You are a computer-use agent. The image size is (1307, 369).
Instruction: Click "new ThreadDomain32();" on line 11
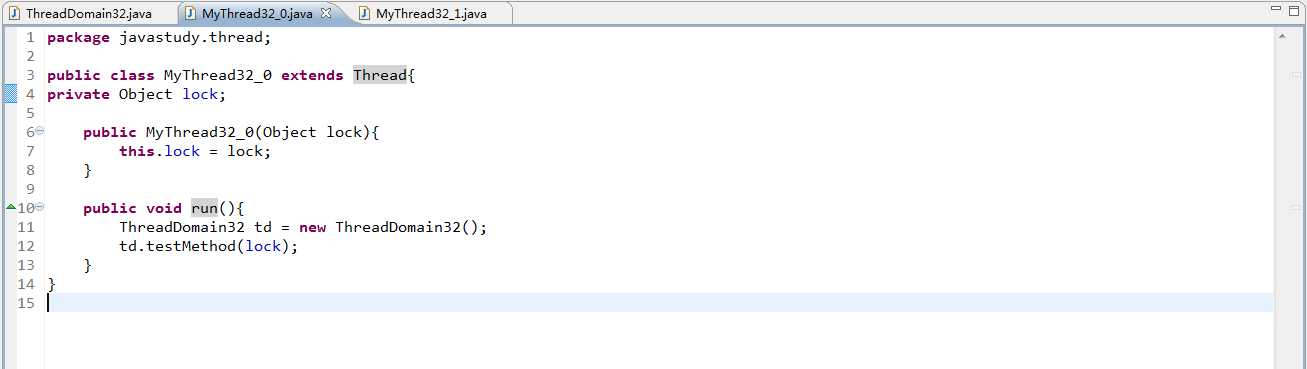(393, 227)
